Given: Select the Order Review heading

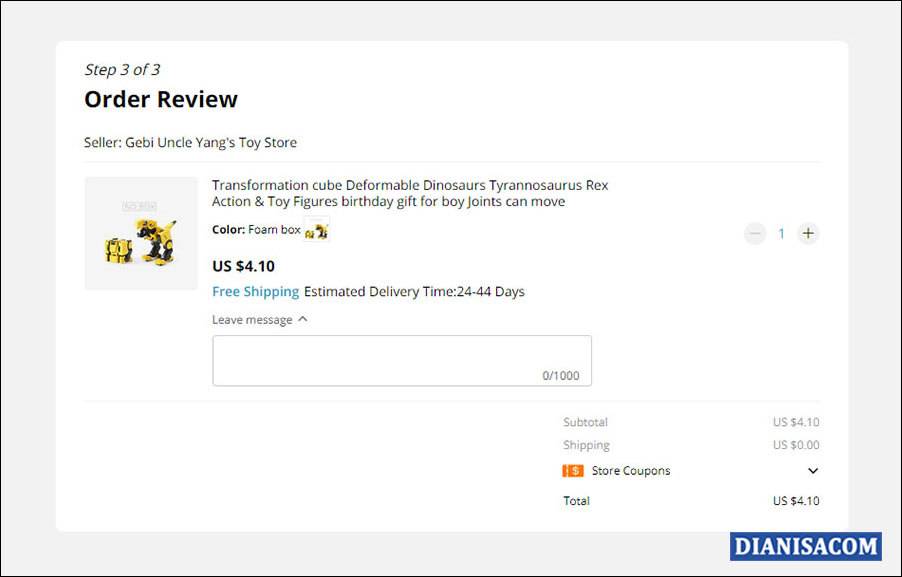Looking at the screenshot, I should click(x=161, y=99).
